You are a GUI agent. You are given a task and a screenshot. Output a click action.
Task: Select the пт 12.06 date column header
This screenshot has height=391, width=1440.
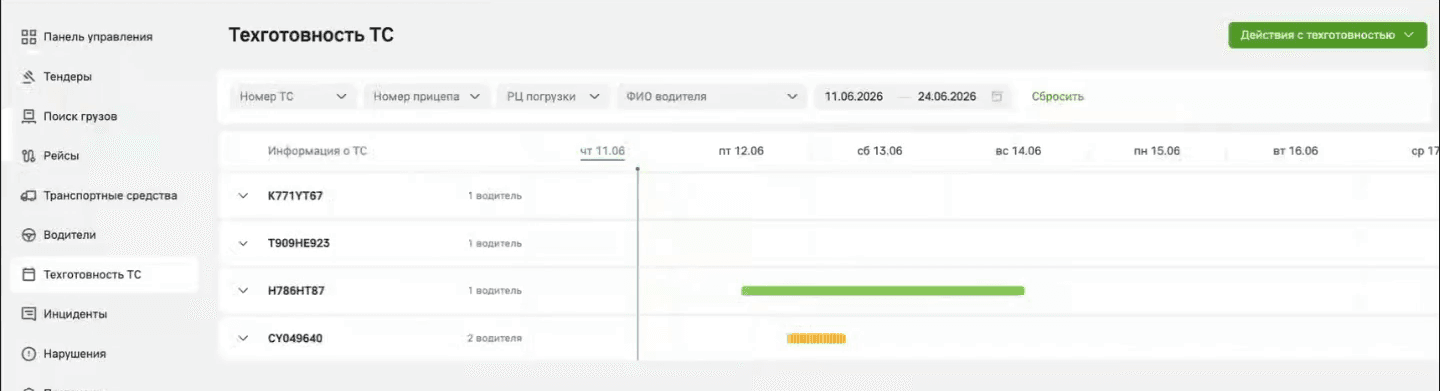[x=741, y=151]
